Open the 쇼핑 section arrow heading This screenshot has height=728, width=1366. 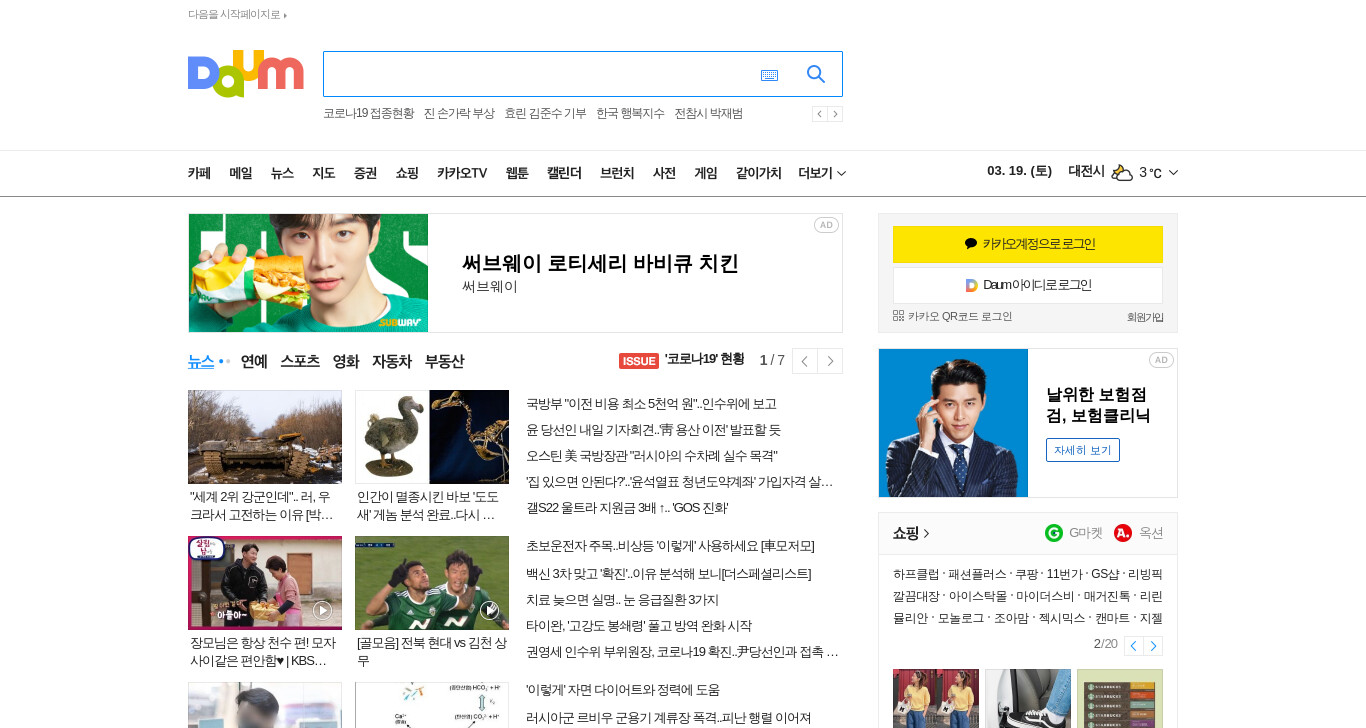coord(911,533)
